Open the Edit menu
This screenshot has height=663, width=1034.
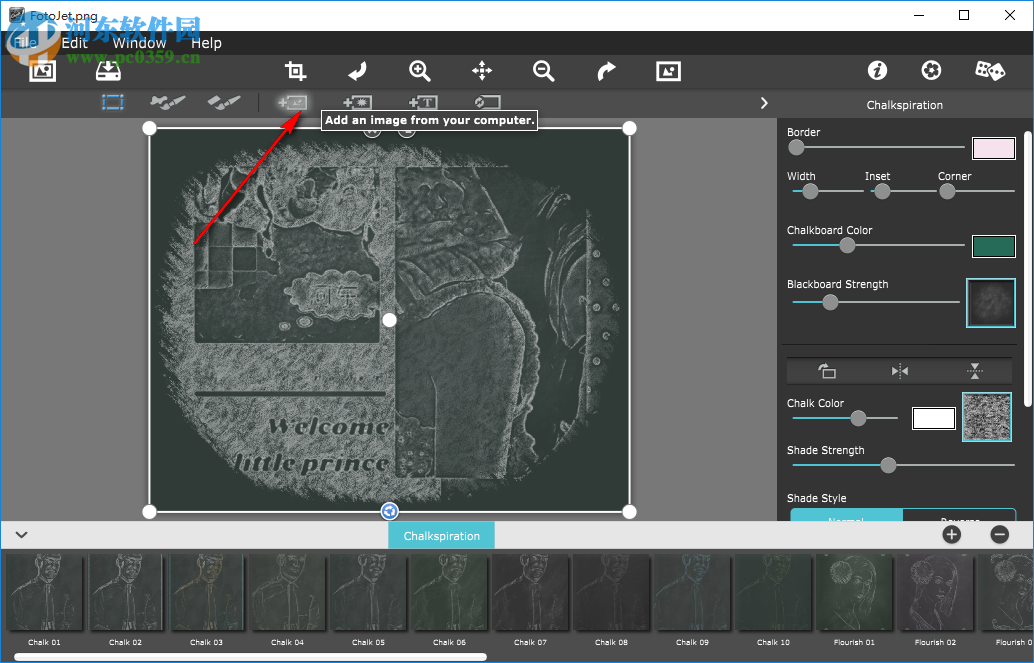(74, 43)
